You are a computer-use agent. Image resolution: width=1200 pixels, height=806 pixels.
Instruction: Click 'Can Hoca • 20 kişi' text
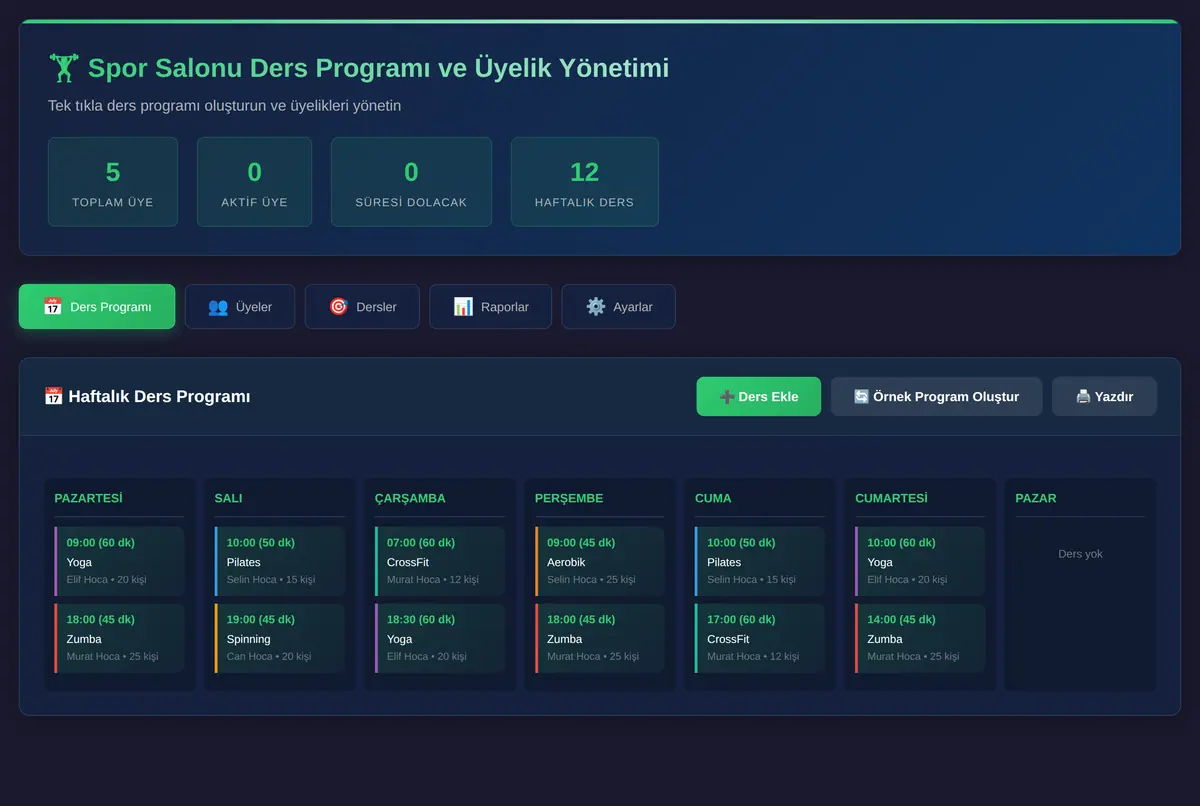269,657
